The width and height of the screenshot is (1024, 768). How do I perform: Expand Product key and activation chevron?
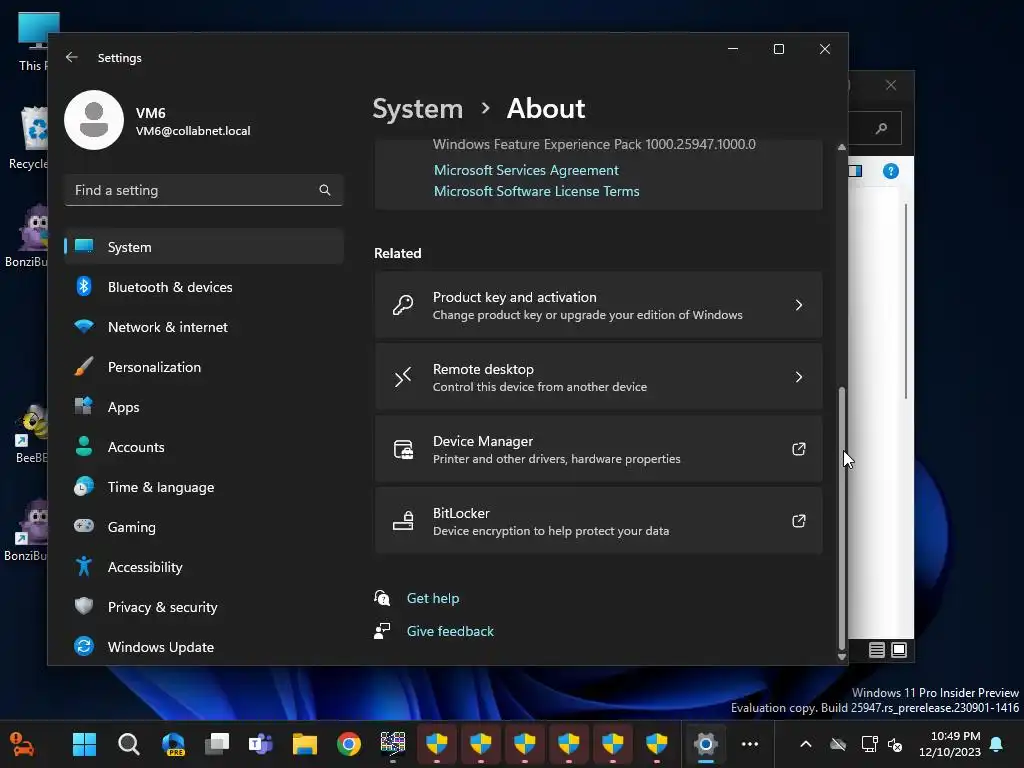(798, 305)
